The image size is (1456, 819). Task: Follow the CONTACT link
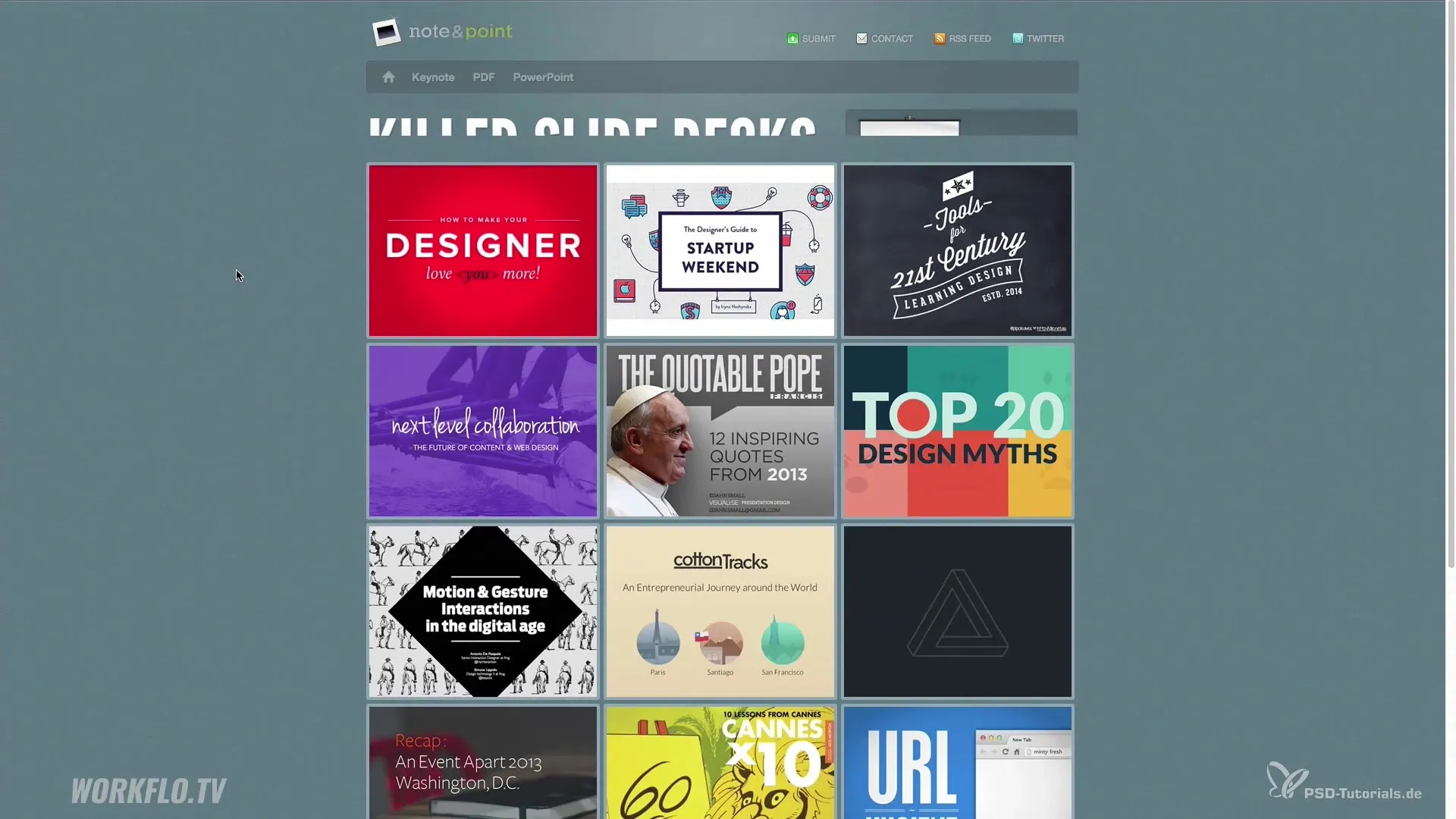coord(892,39)
